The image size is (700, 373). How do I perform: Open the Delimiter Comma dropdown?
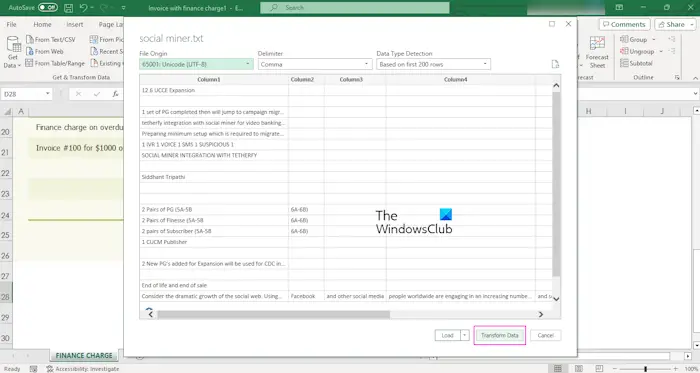[315, 64]
